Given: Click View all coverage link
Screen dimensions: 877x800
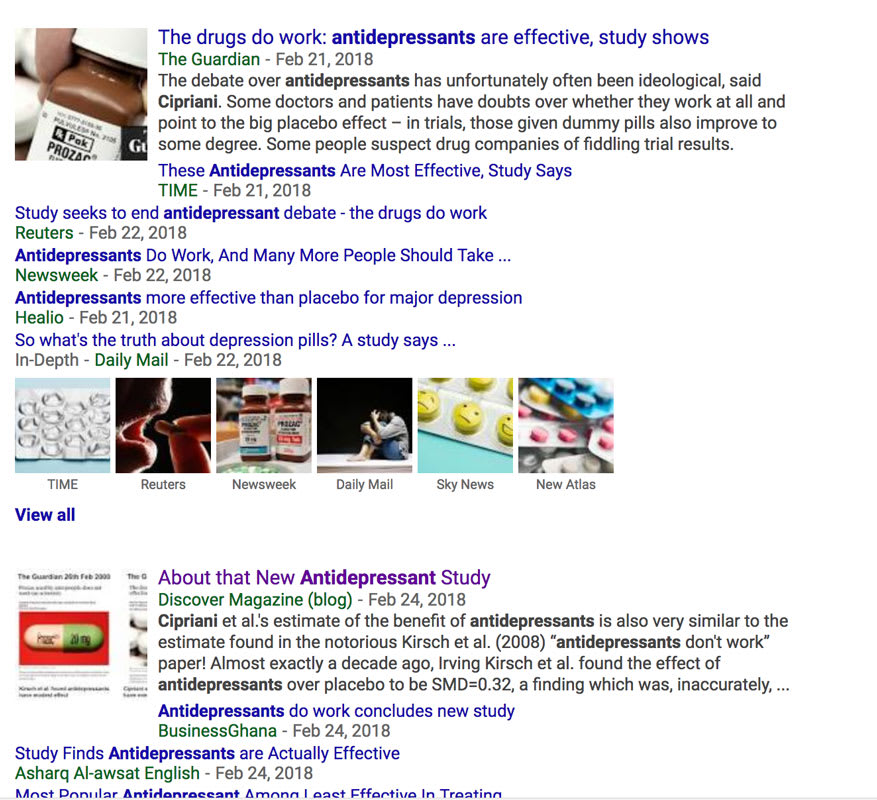Looking at the screenshot, I should pyautogui.click(x=45, y=515).
